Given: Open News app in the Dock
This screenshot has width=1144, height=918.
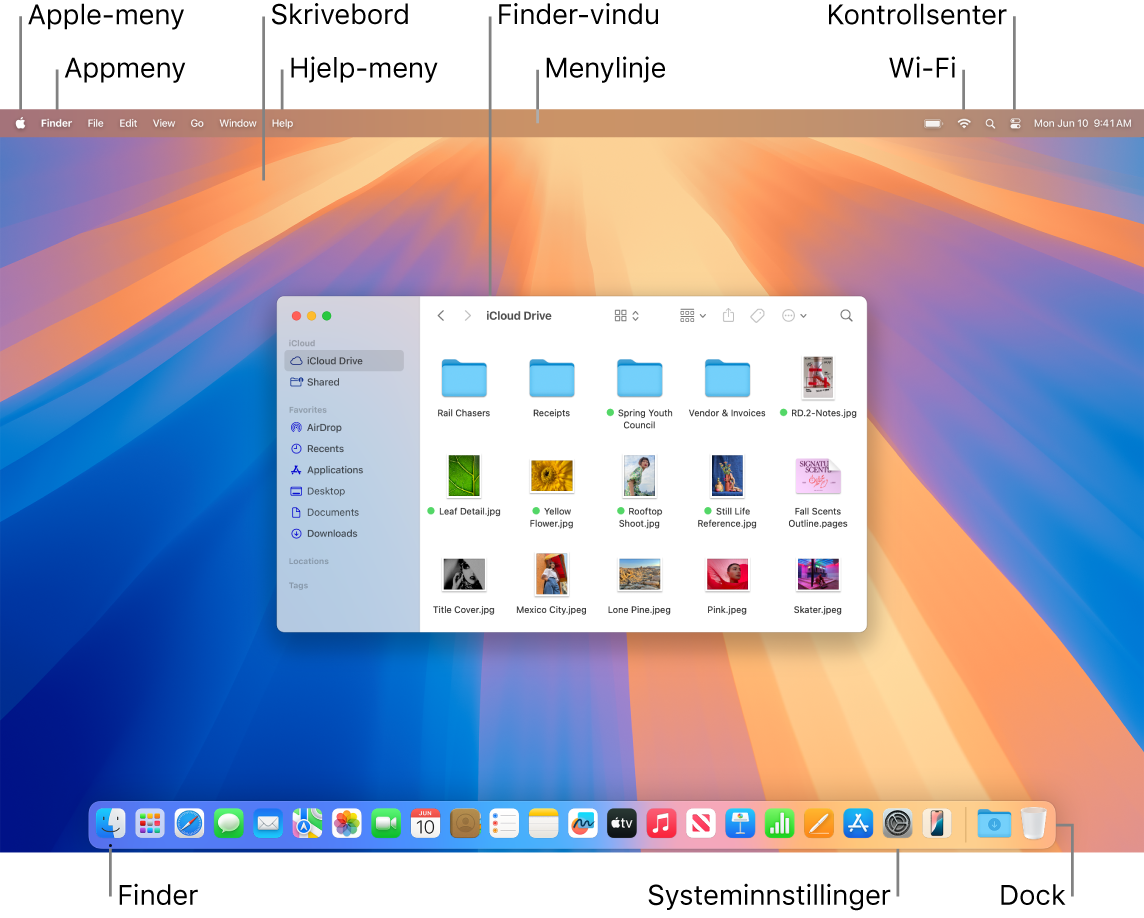Looking at the screenshot, I should click(x=701, y=824).
